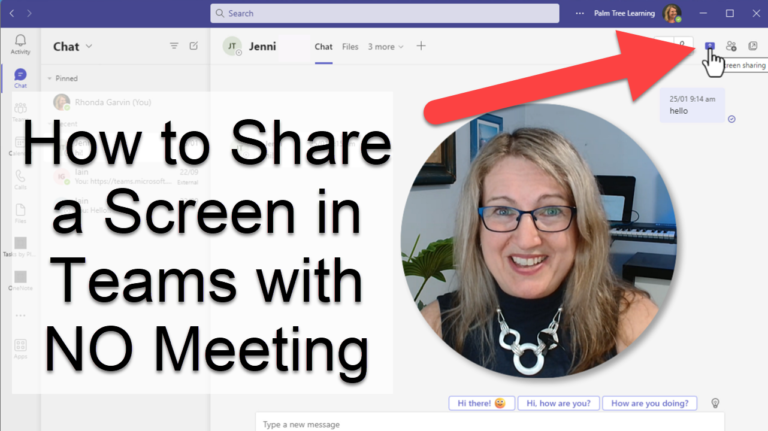The width and height of the screenshot is (768, 431).
Task: Click Jenni's JT avatar
Action: pos(232,46)
